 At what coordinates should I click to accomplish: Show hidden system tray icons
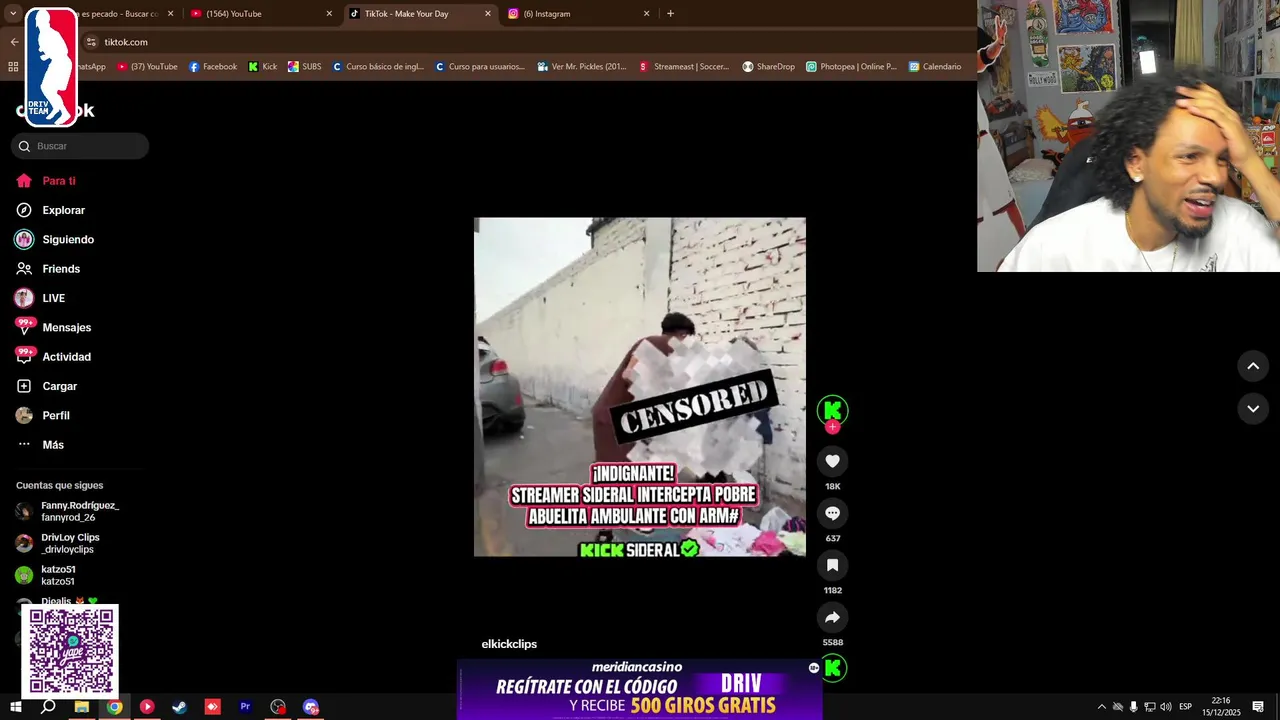pyautogui.click(x=1102, y=707)
